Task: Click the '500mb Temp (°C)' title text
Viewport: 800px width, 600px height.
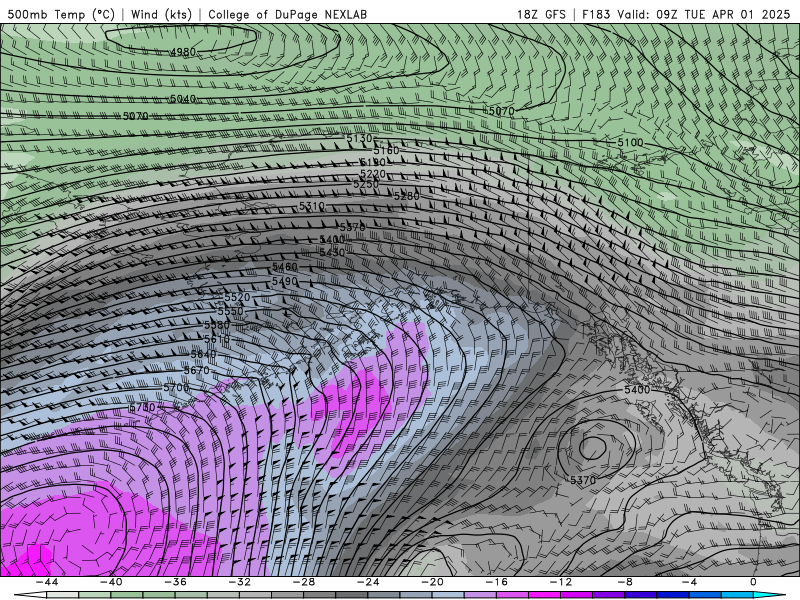Action: pos(61,14)
